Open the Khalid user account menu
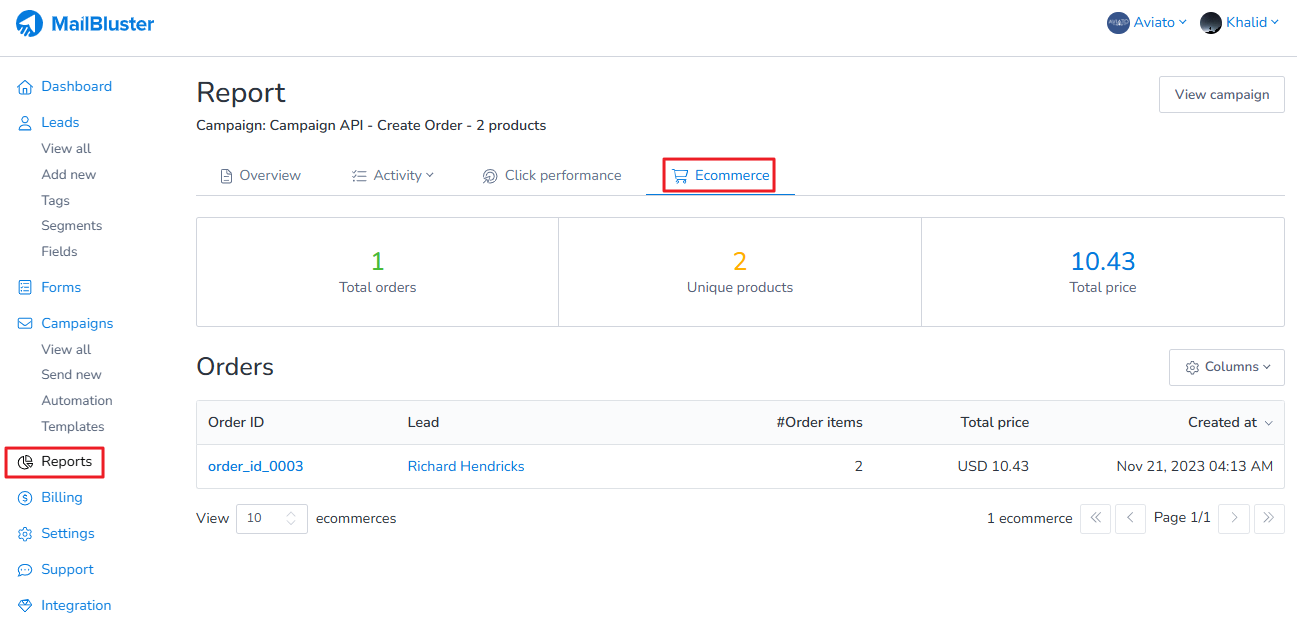Viewport: 1297px width, 636px height. click(1240, 23)
